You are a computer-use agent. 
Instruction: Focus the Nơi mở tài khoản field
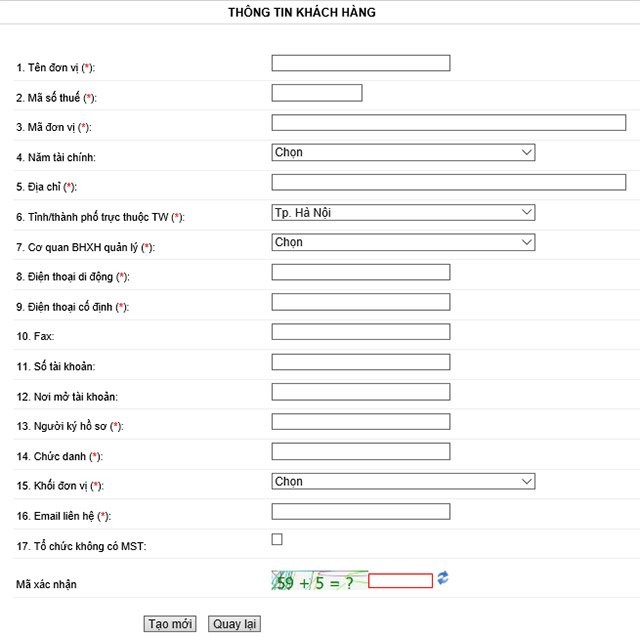(361, 392)
